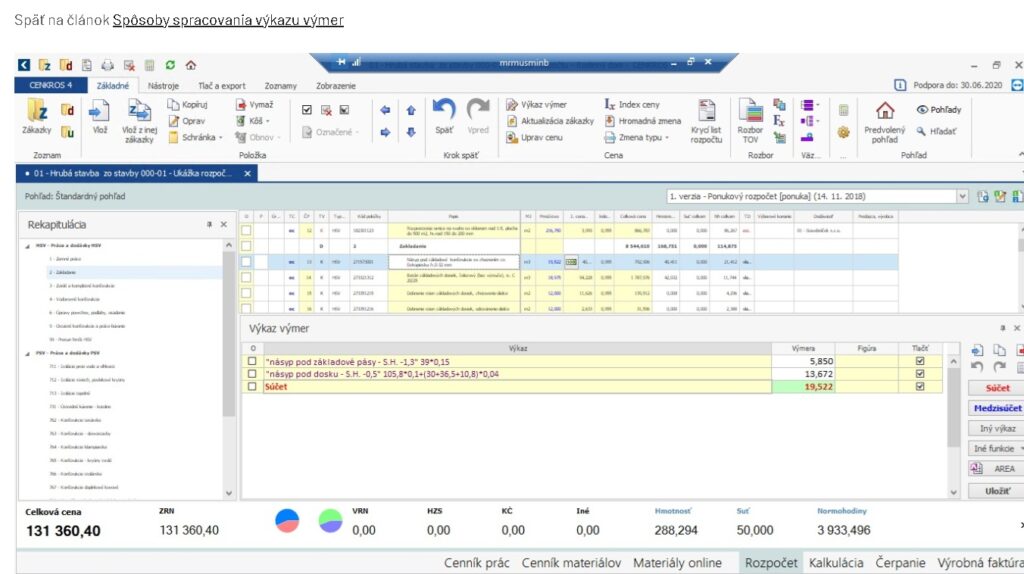
Task: Open the Zoznamy ribbon tab
Action: [x=281, y=86]
